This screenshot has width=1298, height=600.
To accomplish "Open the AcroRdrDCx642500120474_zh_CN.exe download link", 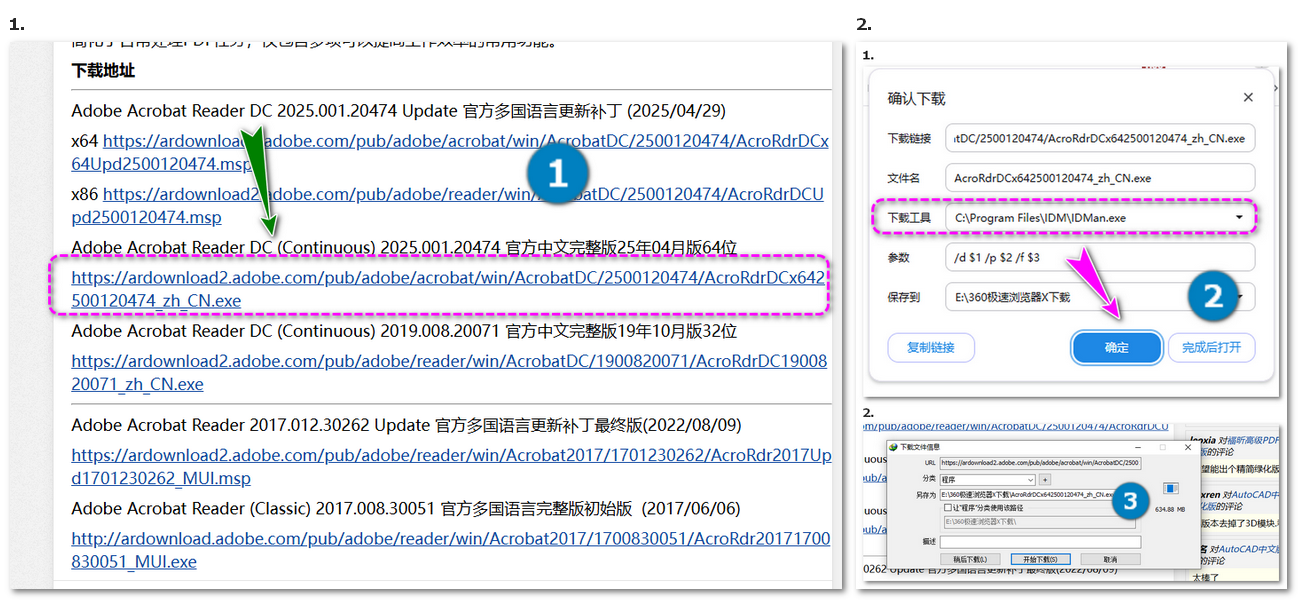I will pos(449,288).
